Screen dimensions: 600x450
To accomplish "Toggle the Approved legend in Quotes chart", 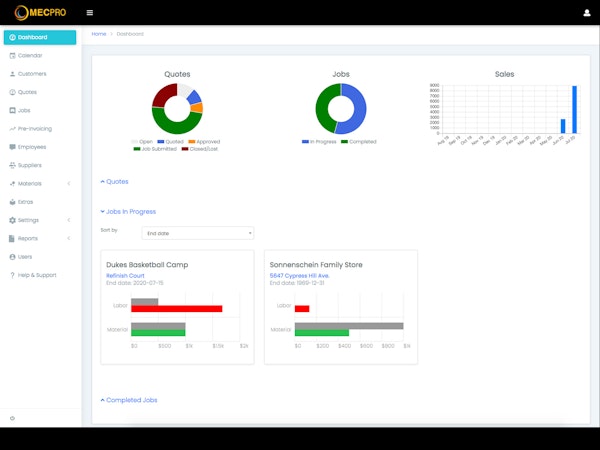I will coord(204,142).
